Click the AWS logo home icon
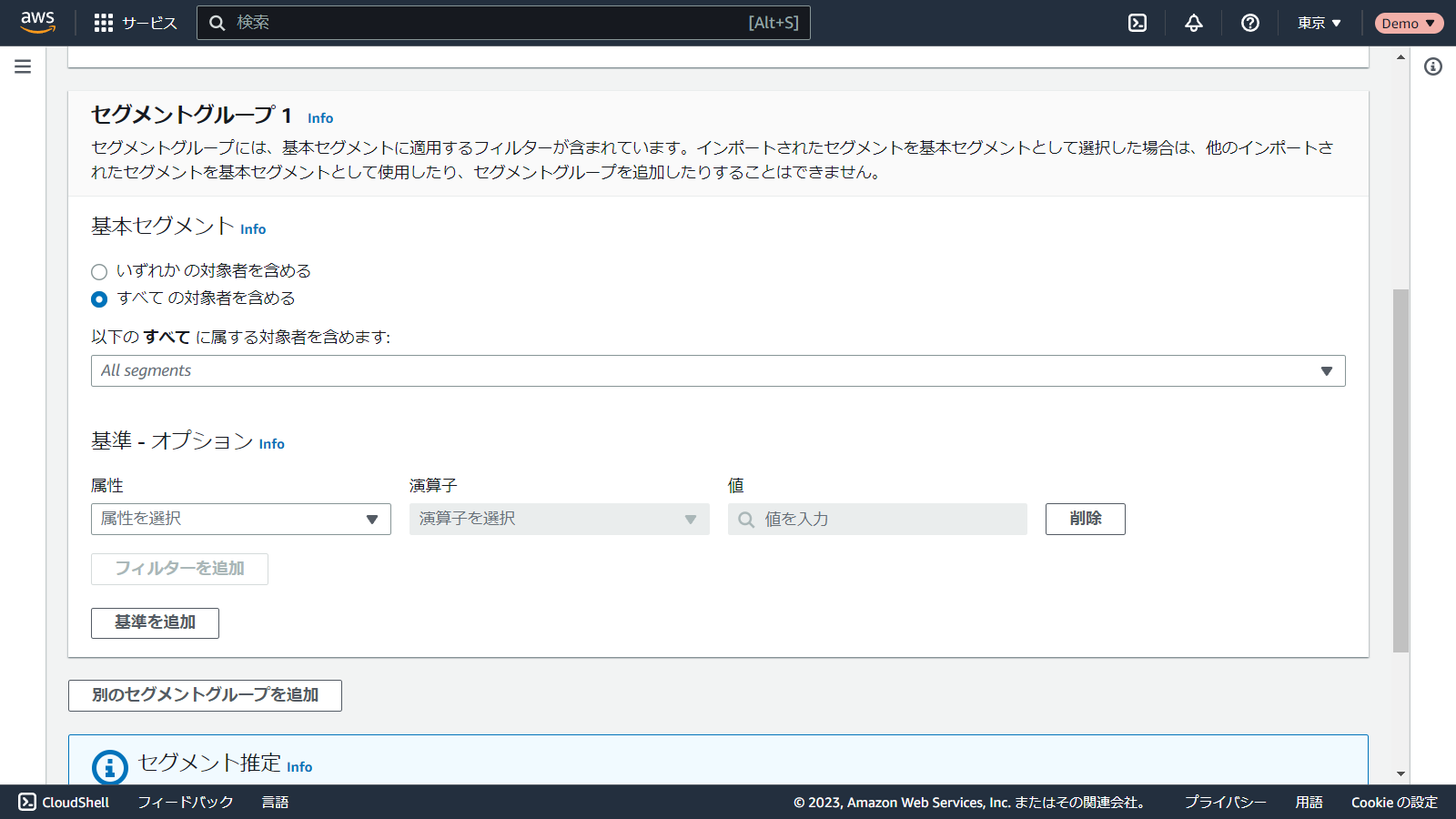This screenshot has width=1456, height=819. (x=37, y=22)
